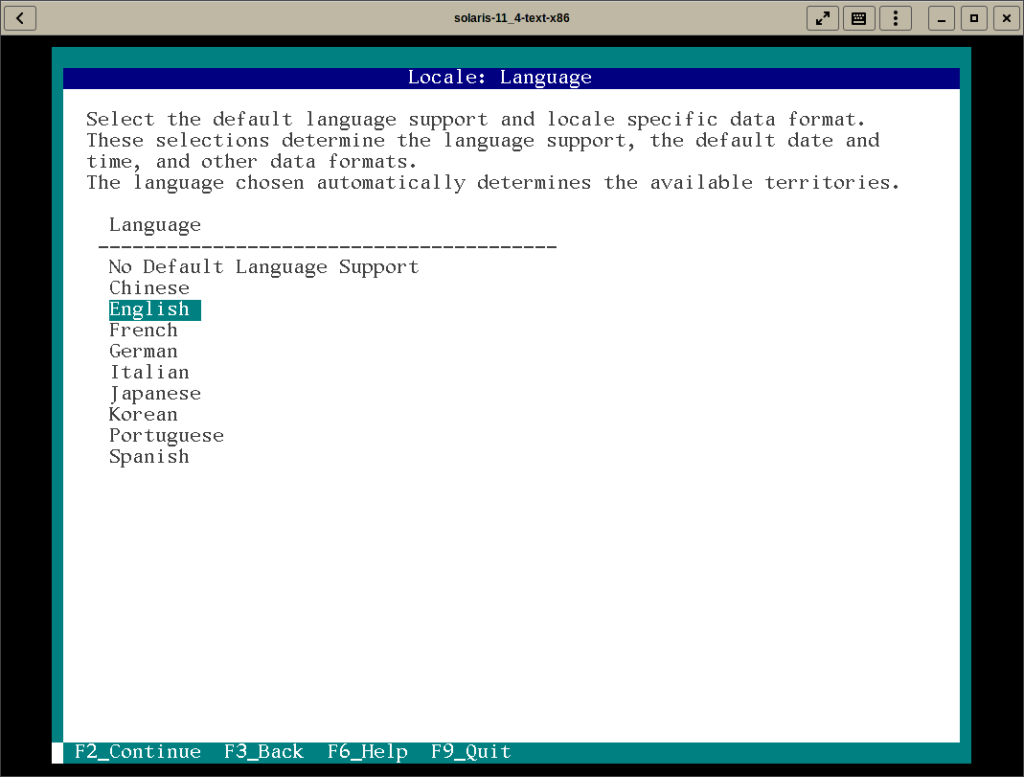Select No Default Language Support
1024x777 pixels.
pos(263,267)
